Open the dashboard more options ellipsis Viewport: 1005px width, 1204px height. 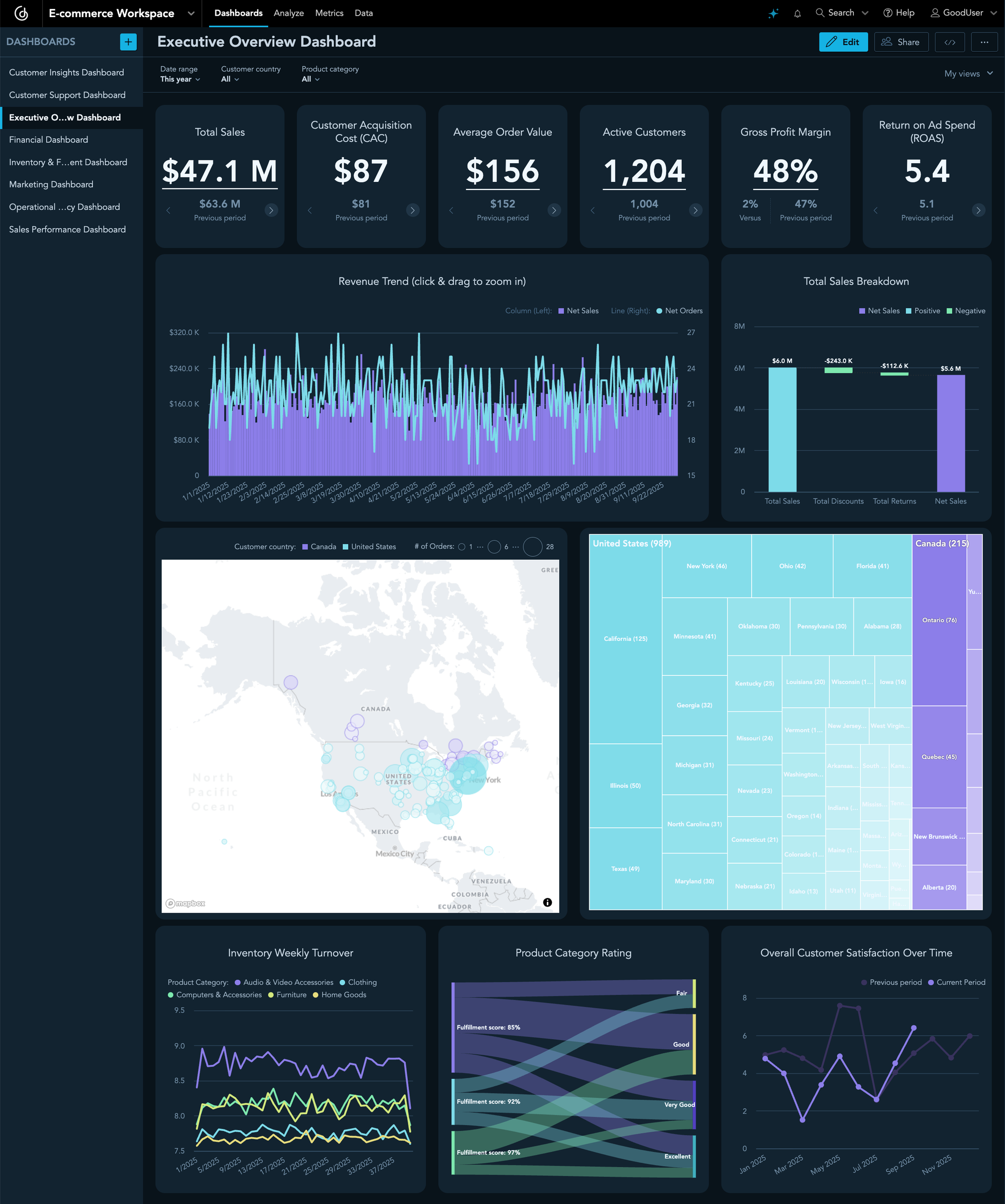click(x=985, y=42)
